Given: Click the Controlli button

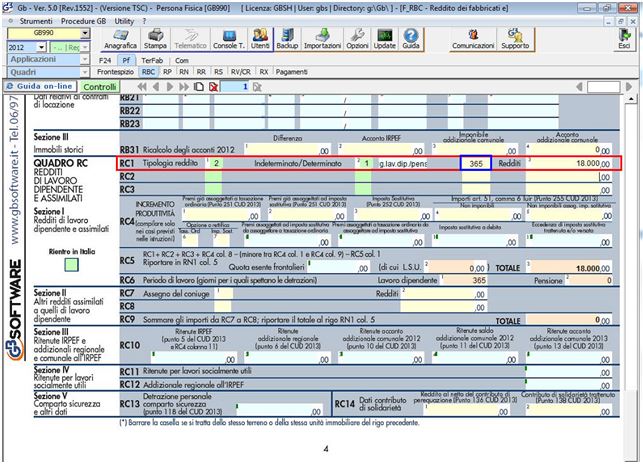Looking at the screenshot, I should tap(100, 87).
